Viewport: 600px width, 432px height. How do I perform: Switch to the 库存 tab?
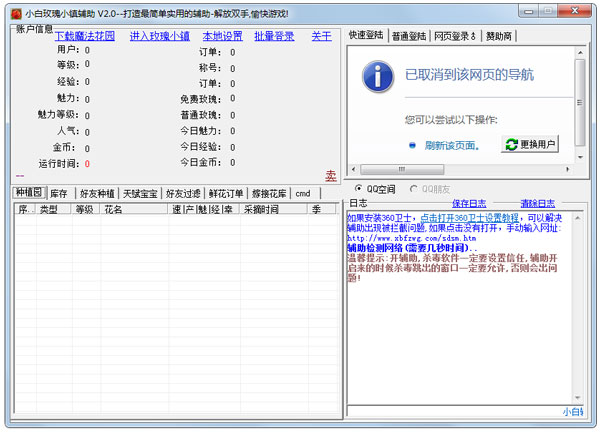click(60, 193)
